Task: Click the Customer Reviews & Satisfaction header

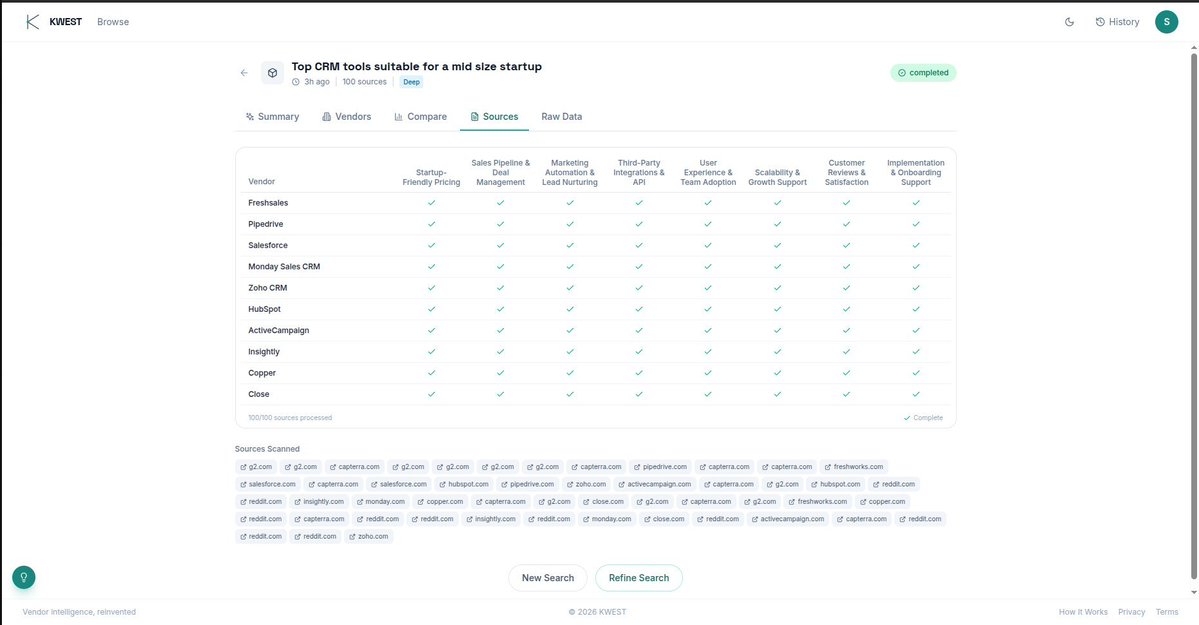Action: [846, 173]
